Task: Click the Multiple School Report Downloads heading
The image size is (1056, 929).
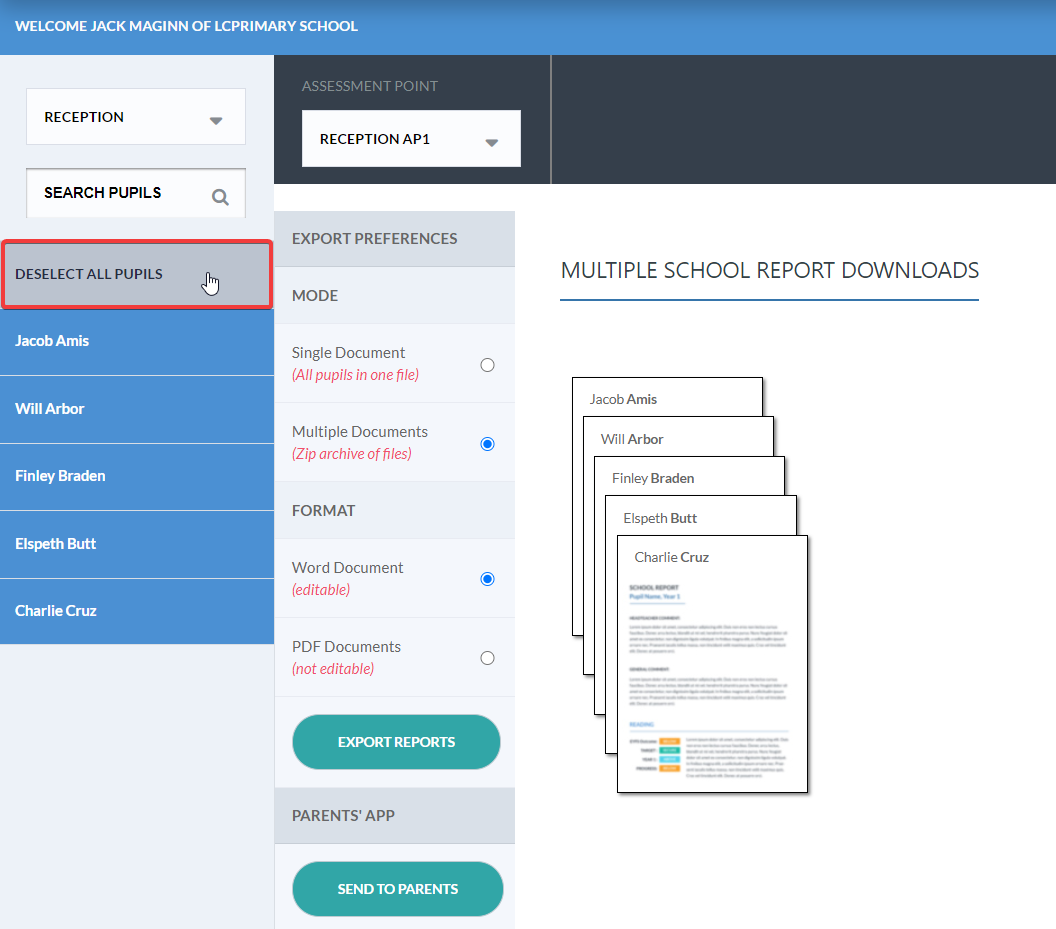Action: click(x=770, y=270)
